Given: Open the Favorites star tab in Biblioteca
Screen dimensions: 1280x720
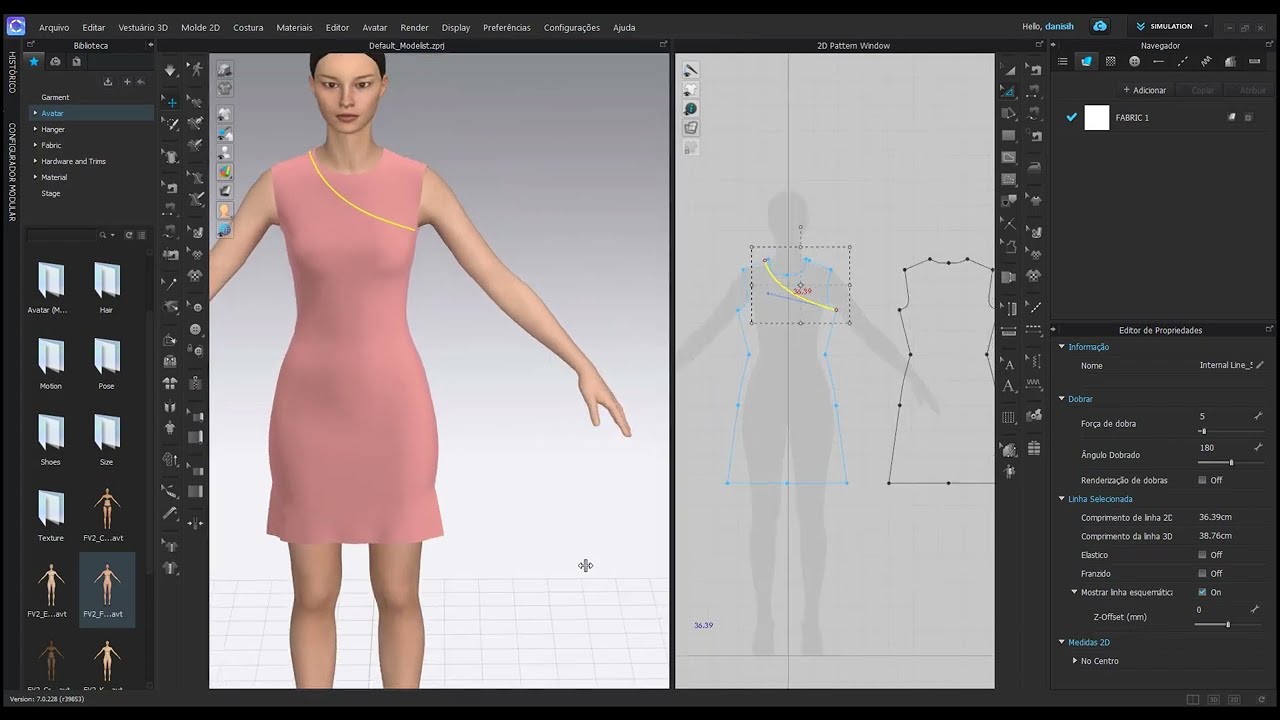Looking at the screenshot, I should 34,61.
